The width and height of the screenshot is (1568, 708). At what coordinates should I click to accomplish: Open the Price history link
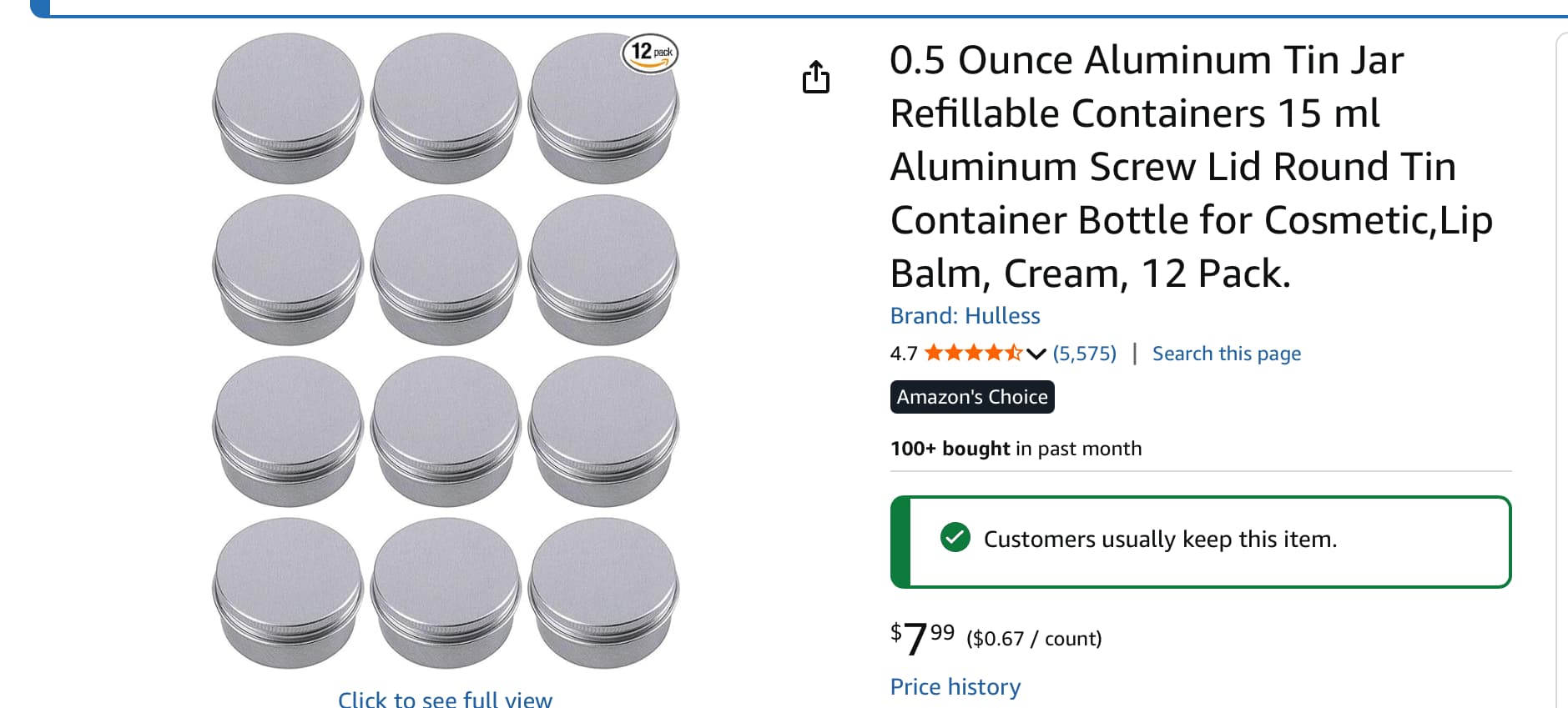pos(955,686)
